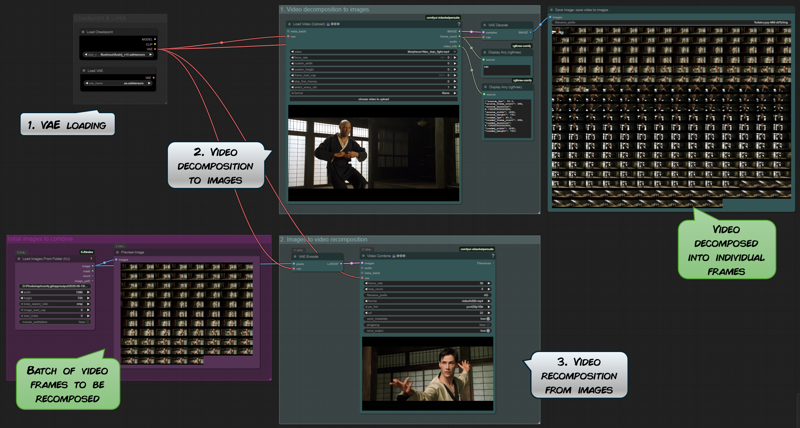This screenshot has width=800, height=428.
Task: Open help icon on Video Combine node
Action: tap(493, 256)
